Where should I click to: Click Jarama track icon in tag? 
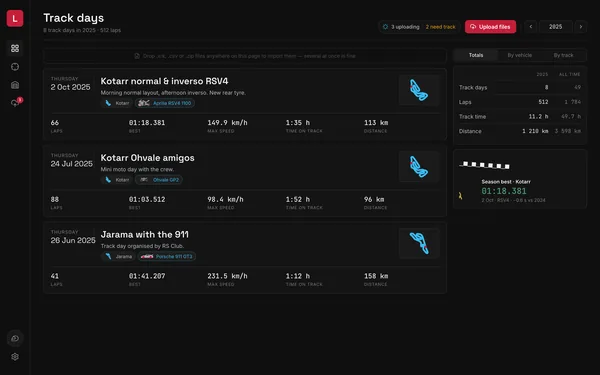click(x=109, y=256)
